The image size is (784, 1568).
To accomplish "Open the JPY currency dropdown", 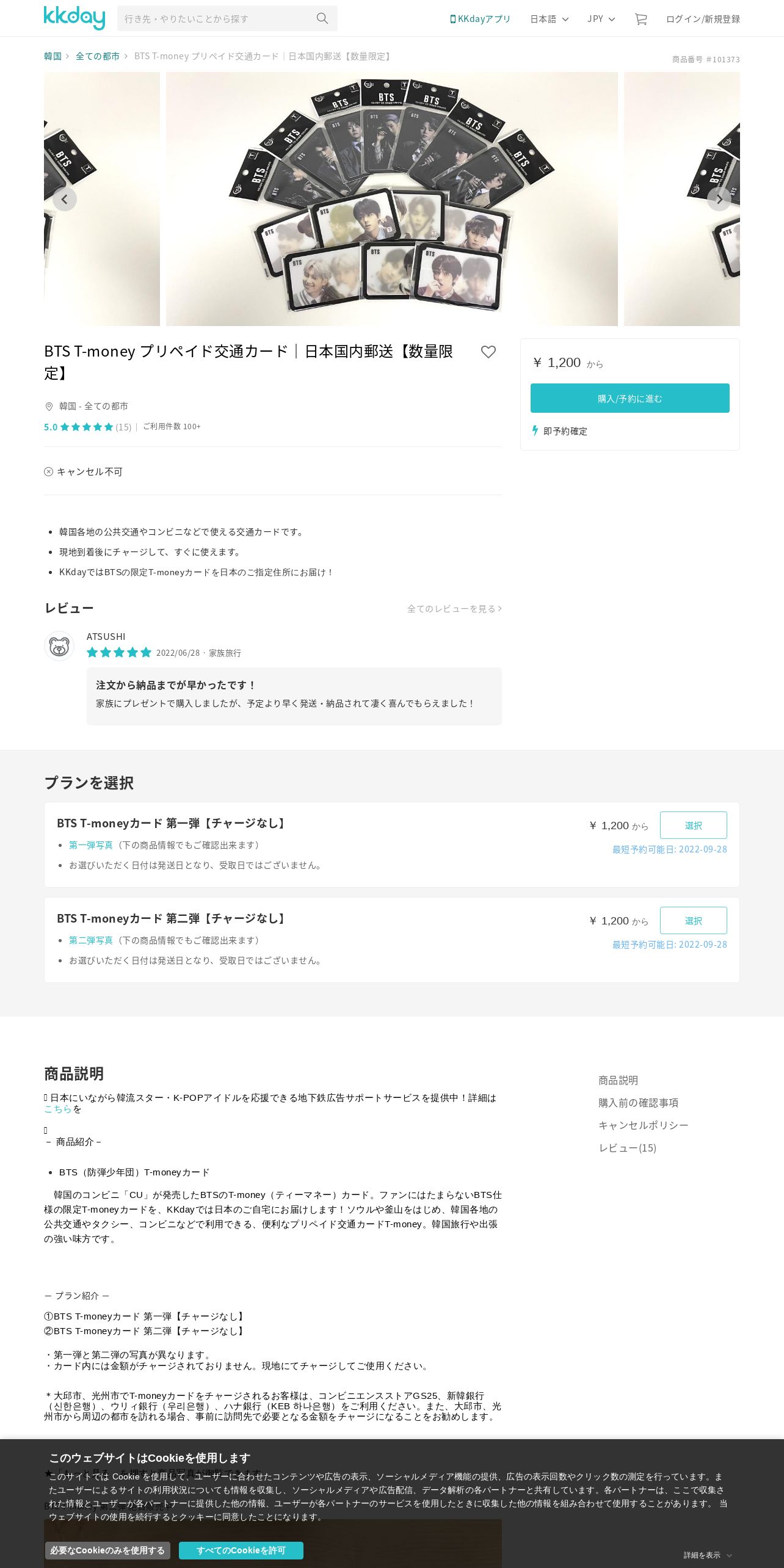I will (x=601, y=19).
